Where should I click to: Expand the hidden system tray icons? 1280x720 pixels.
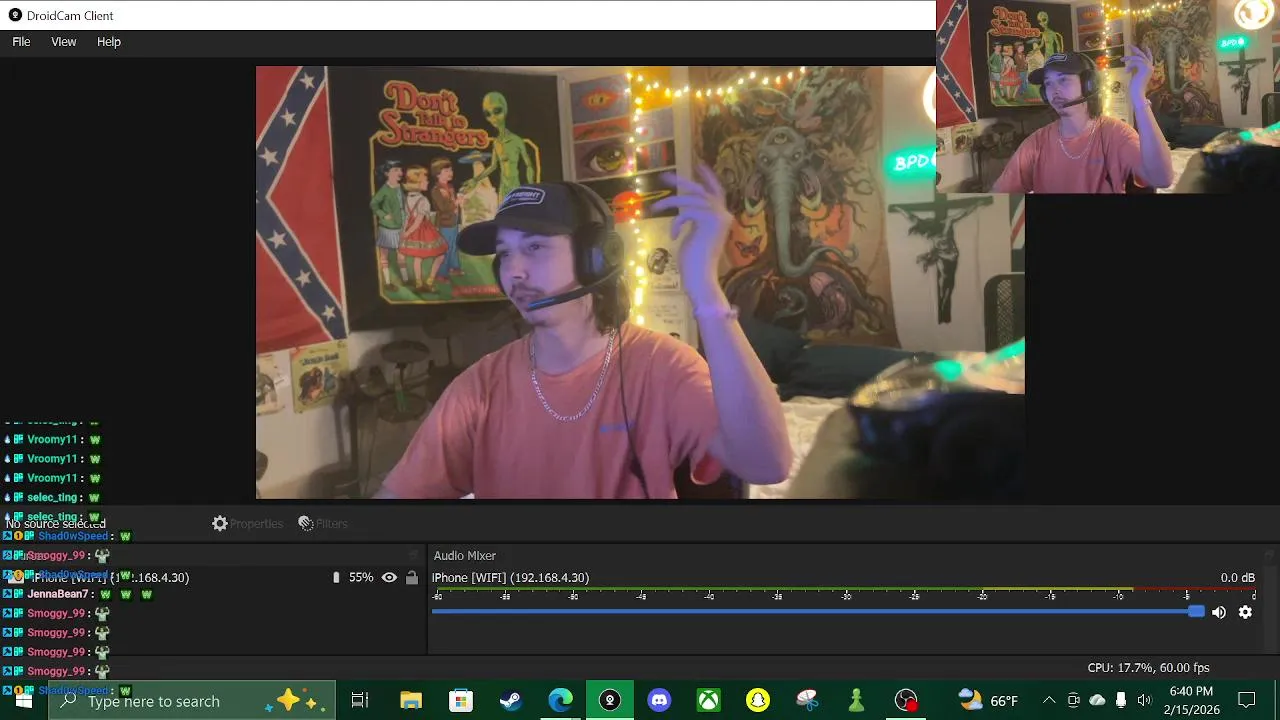click(x=1049, y=701)
